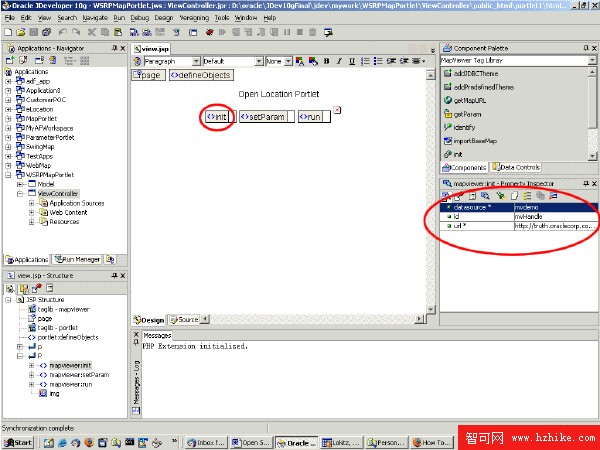Click the background color picker icon
Viewport: 600px width, 450px height.
coord(313,61)
